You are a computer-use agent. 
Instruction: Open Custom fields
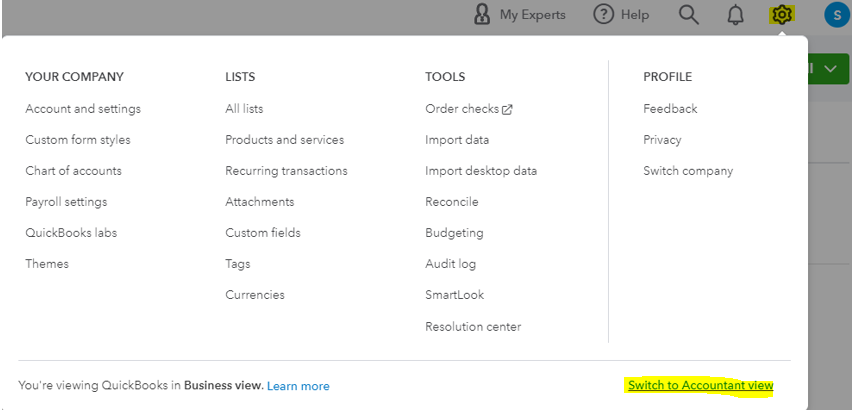pos(263,233)
